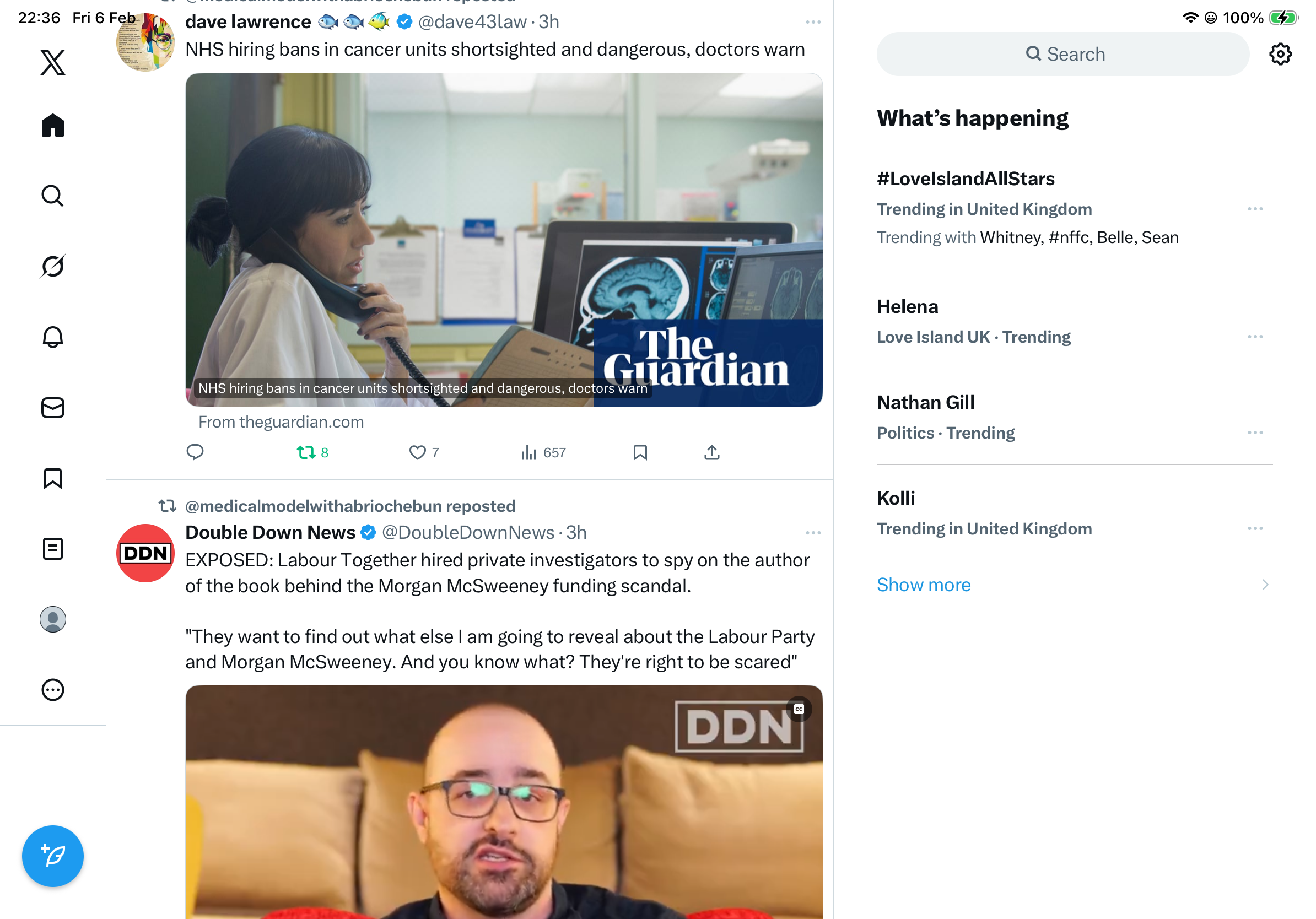Open the More circle menu in sidebar
This screenshot has height=919, width=1316.
point(53,690)
